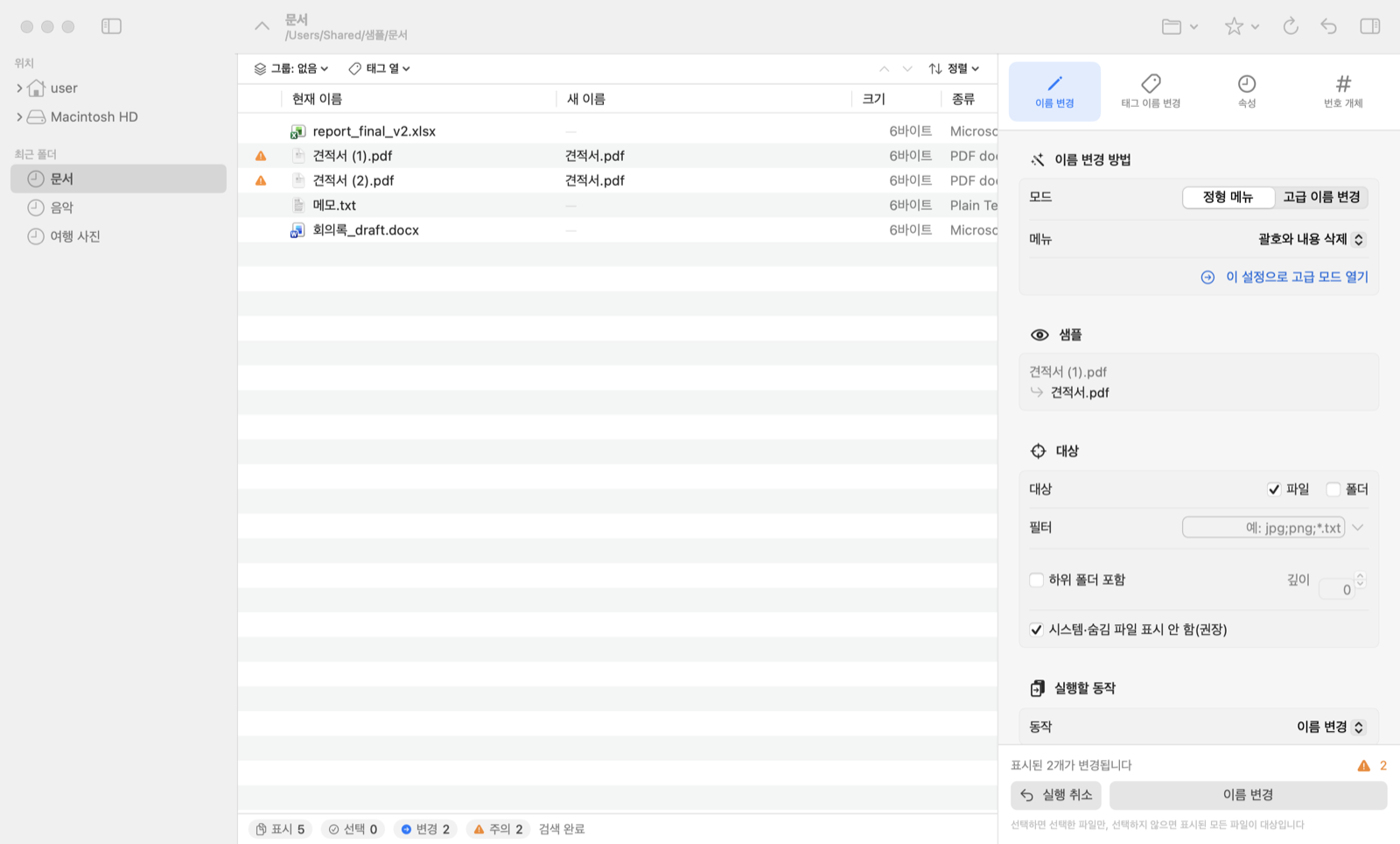Click the orange warning count in the panel footer
The width and height of the screenshot is (1400, 844).
coord(1372,765)
